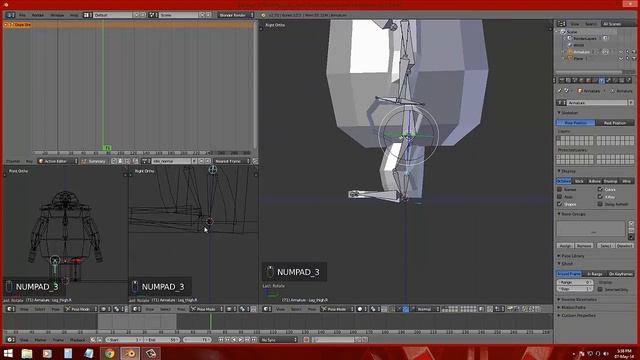Switch to the Bone Constraints properties tab icon
Image resolution: width=640 pixels, height=360 pixels.
pos(615,80)
